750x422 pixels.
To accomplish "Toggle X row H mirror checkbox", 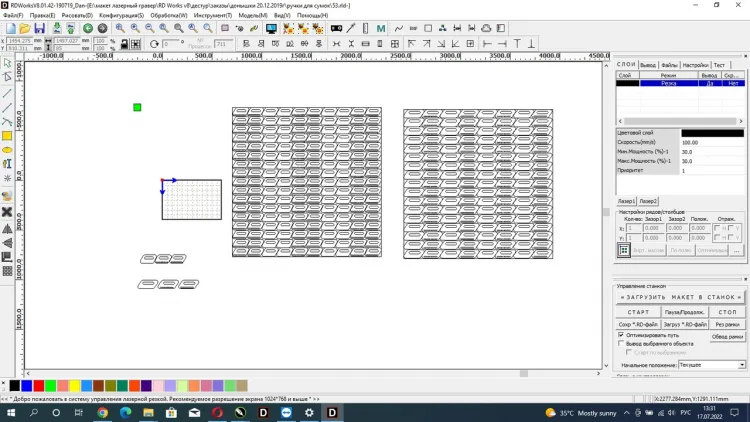I will click(x=717, y=228).
